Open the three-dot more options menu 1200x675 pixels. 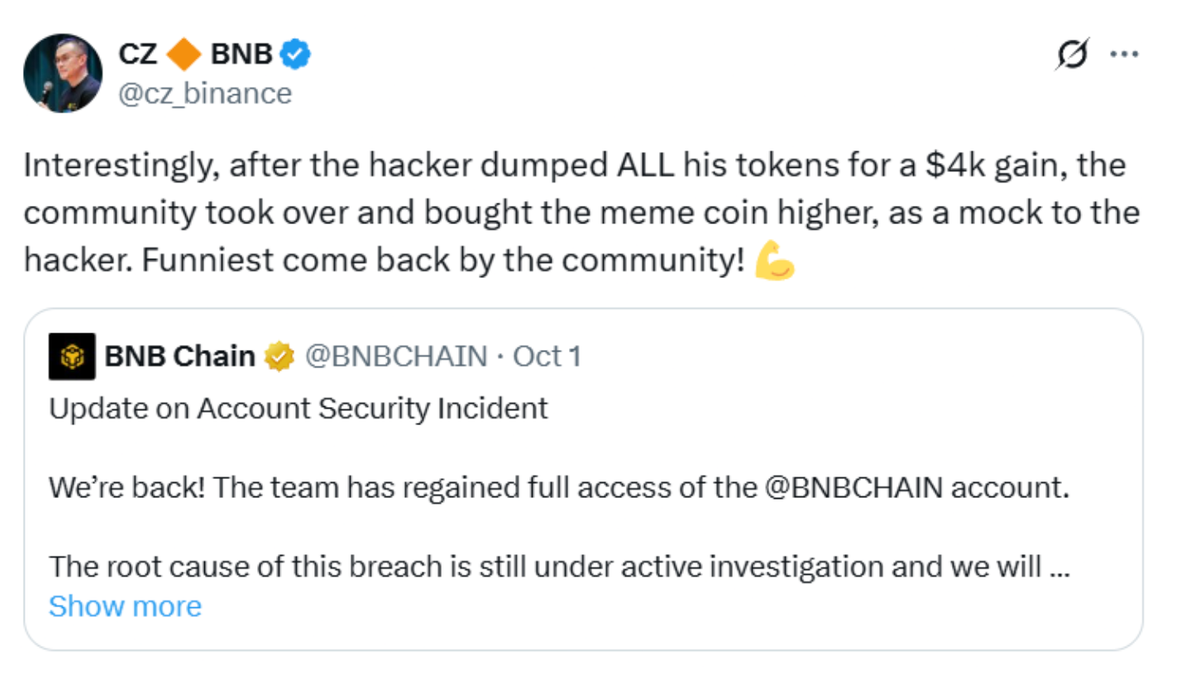(x=1125, y=55)
